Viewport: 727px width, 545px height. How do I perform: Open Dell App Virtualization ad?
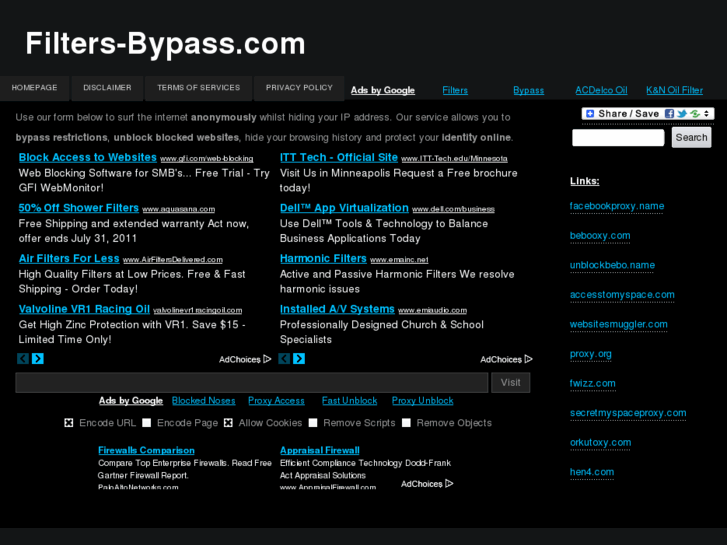point(344,208)
